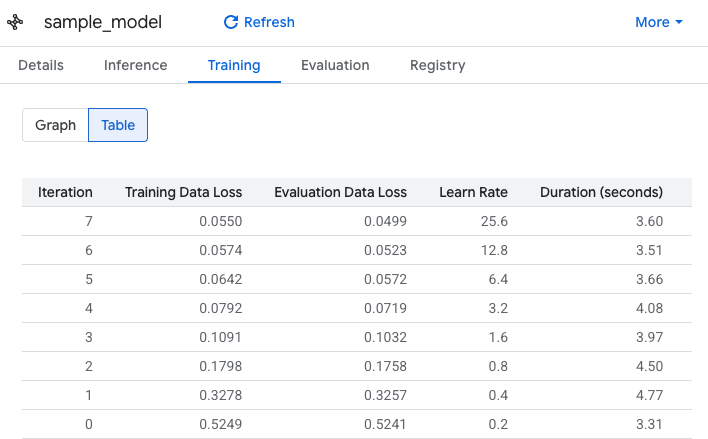The image size is (708, 439).
Task: Select training loss value 0.0550
Action: [221, 221]
